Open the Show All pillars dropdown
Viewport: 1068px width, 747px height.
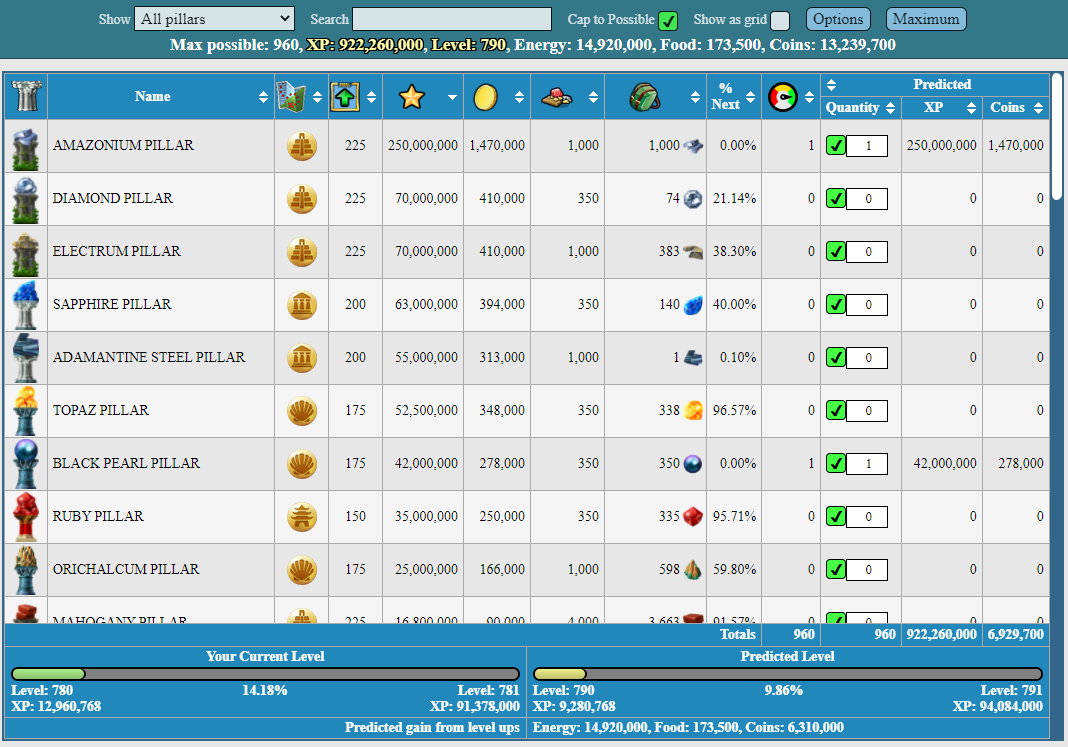click(215, 19)
